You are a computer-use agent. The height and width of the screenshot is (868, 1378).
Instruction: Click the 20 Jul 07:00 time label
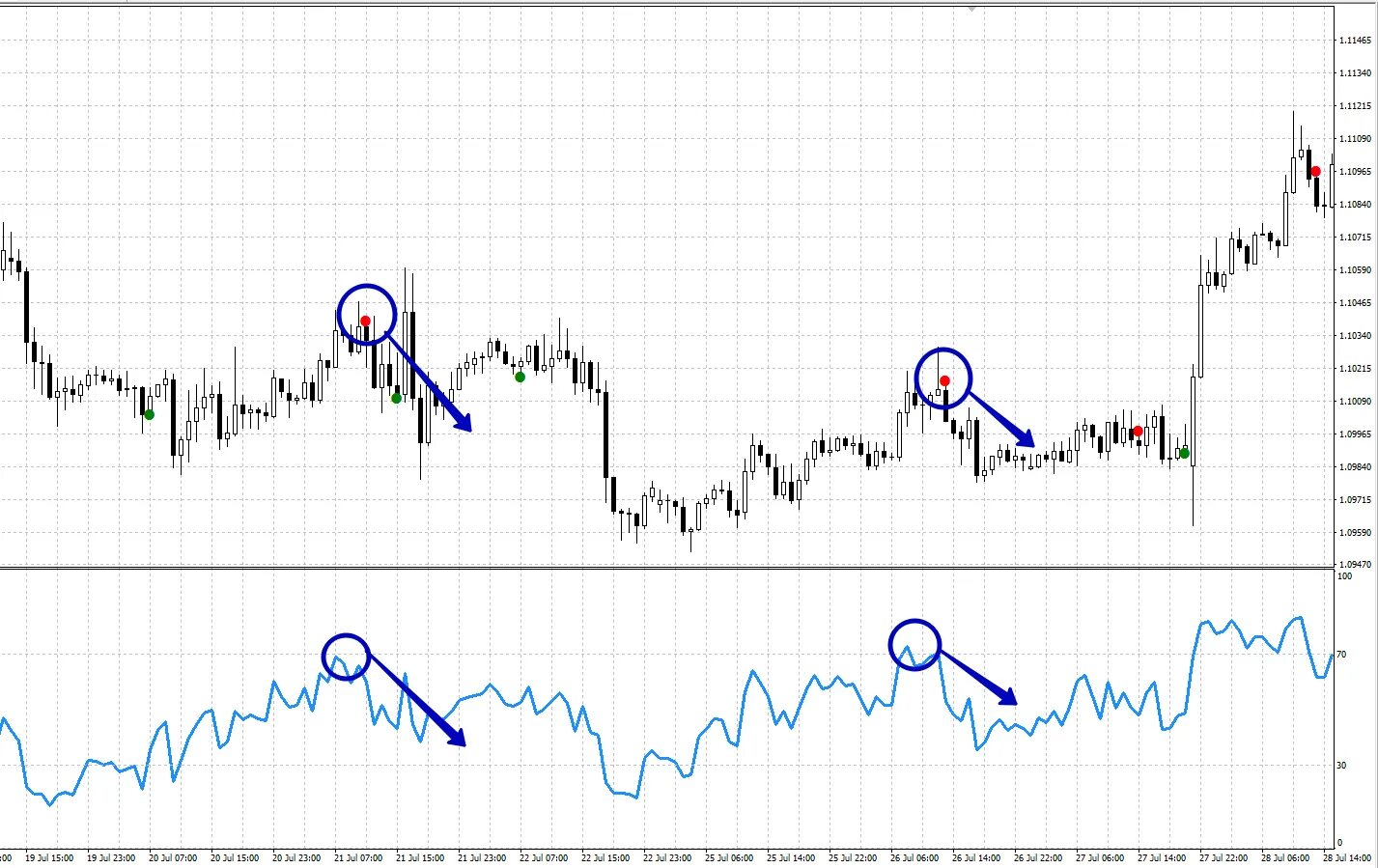tap(173, 857)
